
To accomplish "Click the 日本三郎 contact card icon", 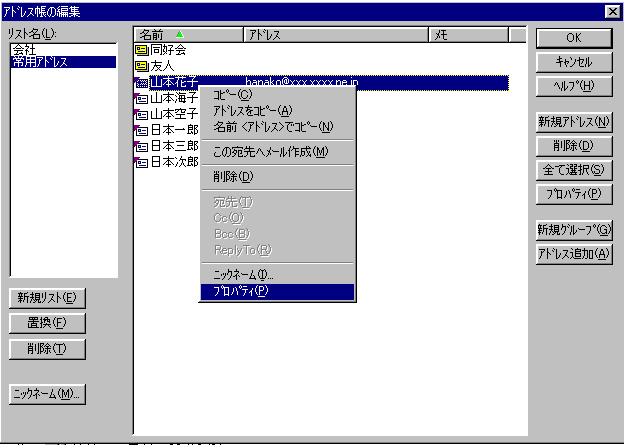I will coord(141,146).
